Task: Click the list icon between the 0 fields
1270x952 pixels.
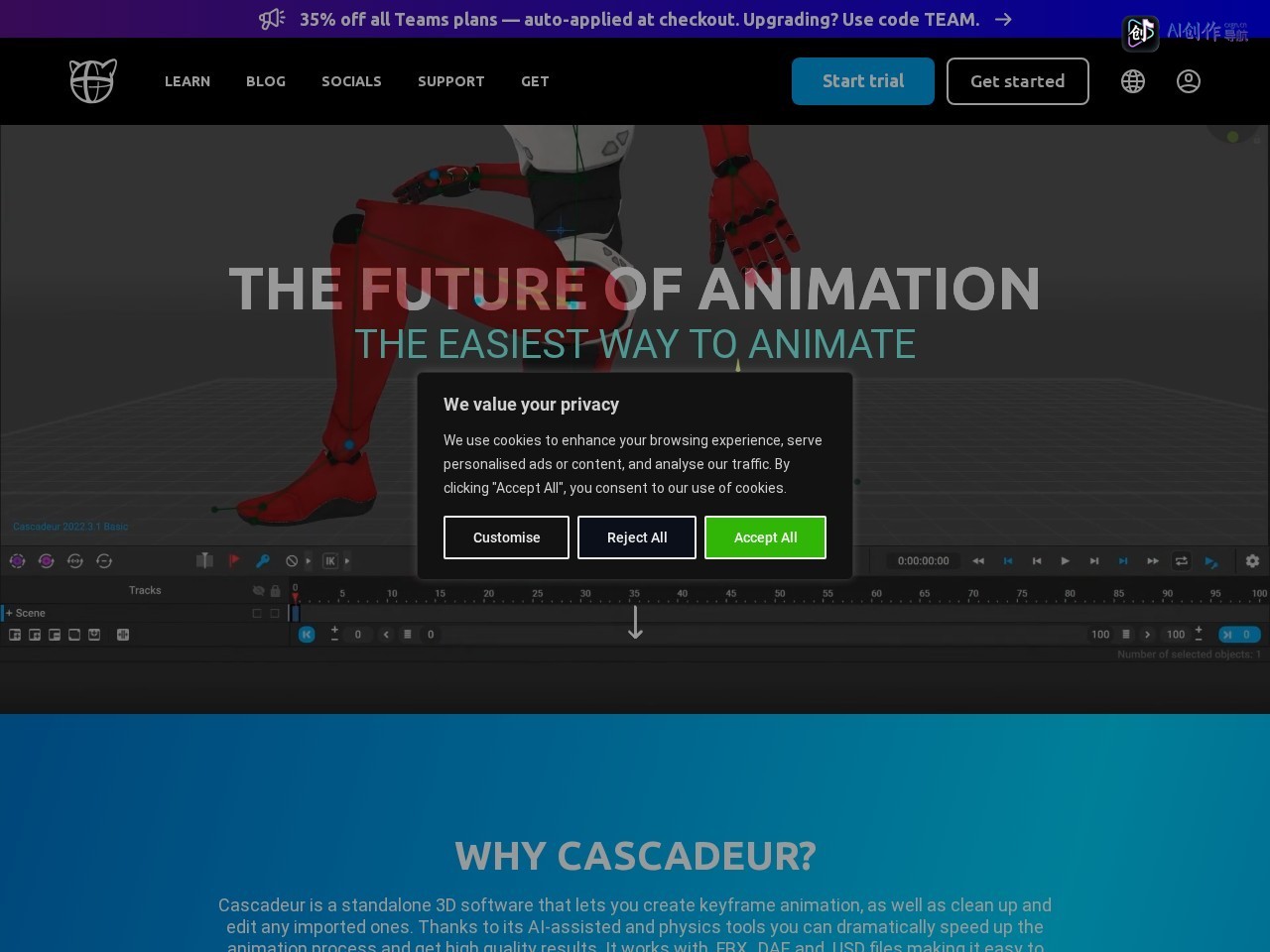Action: [x=408, y=635]
